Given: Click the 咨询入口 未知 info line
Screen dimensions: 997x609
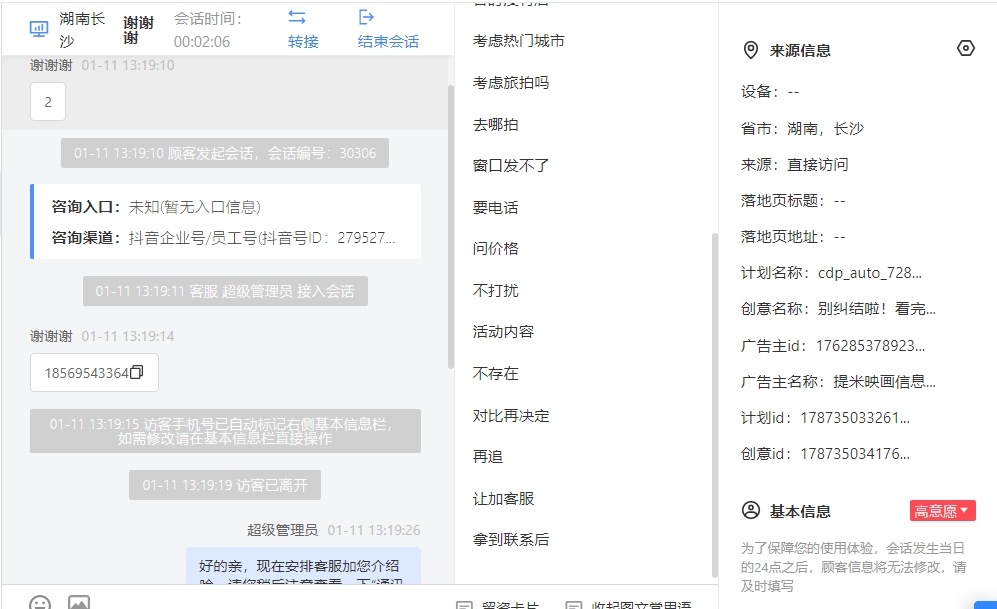Looking at the screenshot, I should [x=156, y=207].
